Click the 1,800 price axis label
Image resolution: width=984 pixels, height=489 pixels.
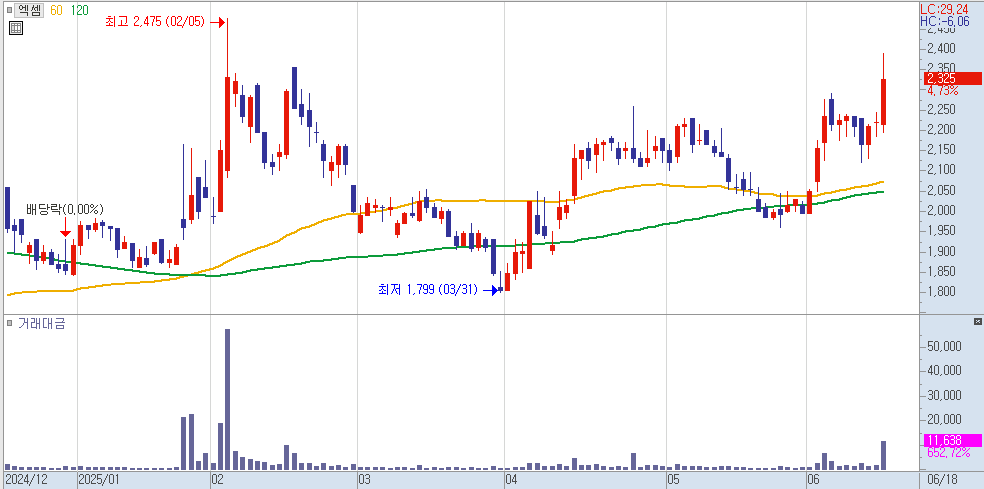pos(941,292)
